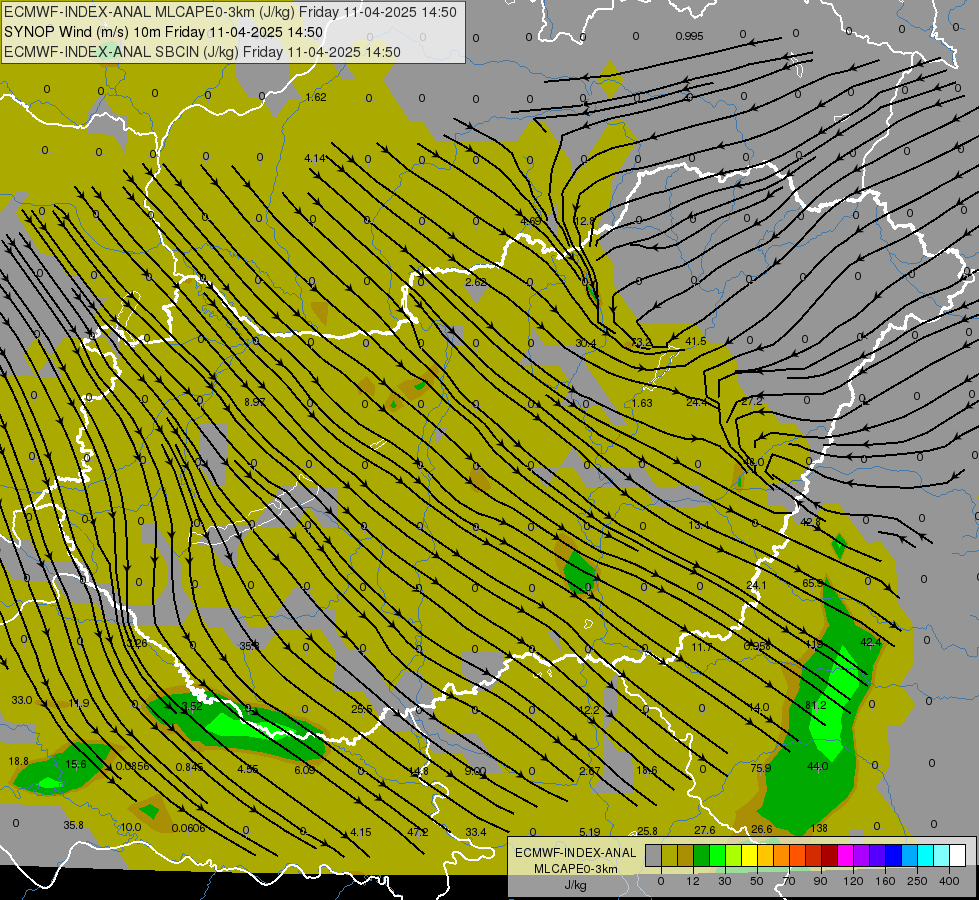Select the pure blue swatch right of 160
Viewport: 979px width, 900px height.
pos(893,855)
